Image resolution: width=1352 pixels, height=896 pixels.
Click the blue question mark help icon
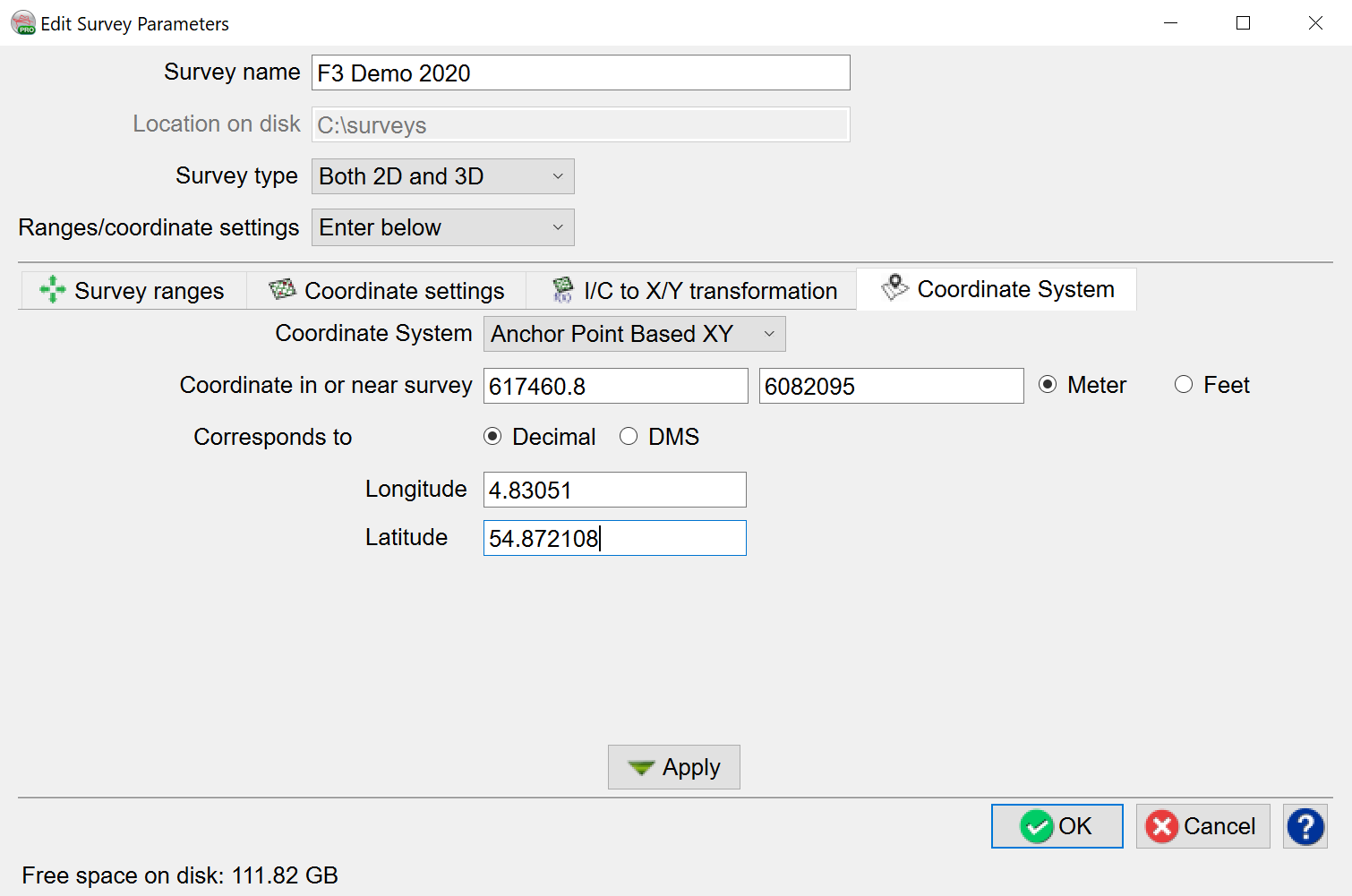1305,826
